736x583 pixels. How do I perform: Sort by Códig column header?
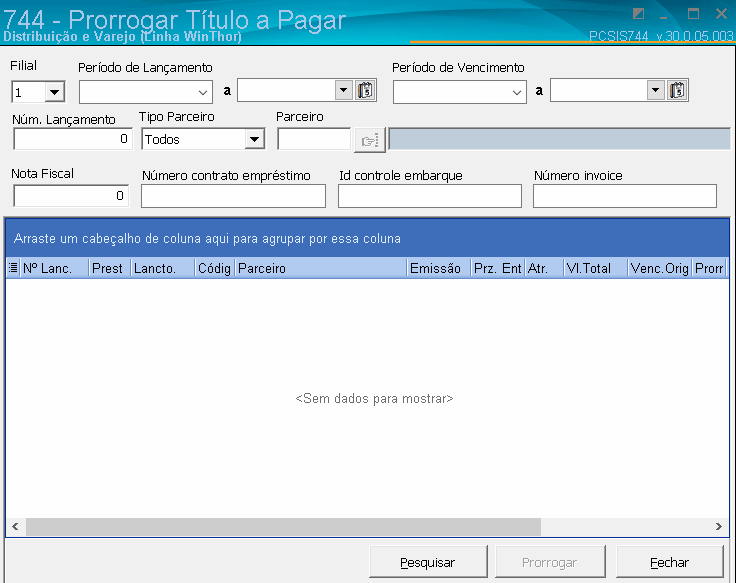click(215, 268)
